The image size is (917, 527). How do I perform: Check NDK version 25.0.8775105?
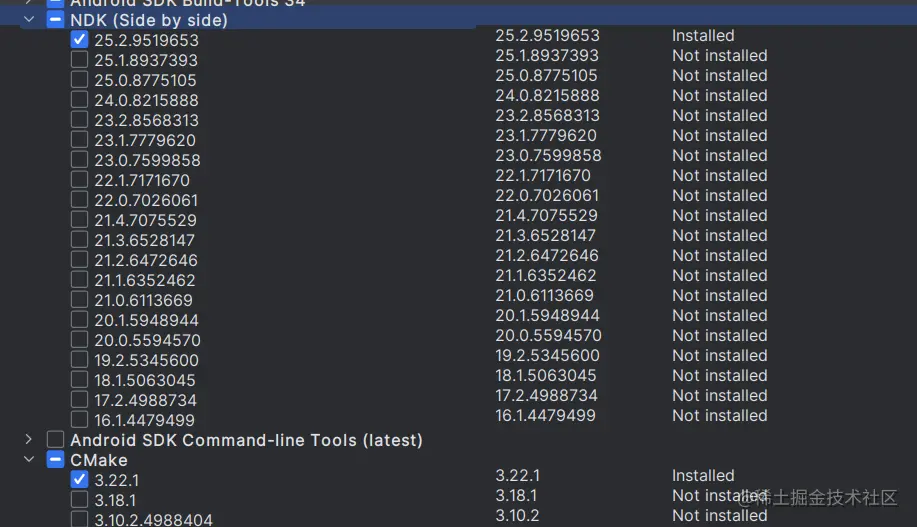click(80, 79)
